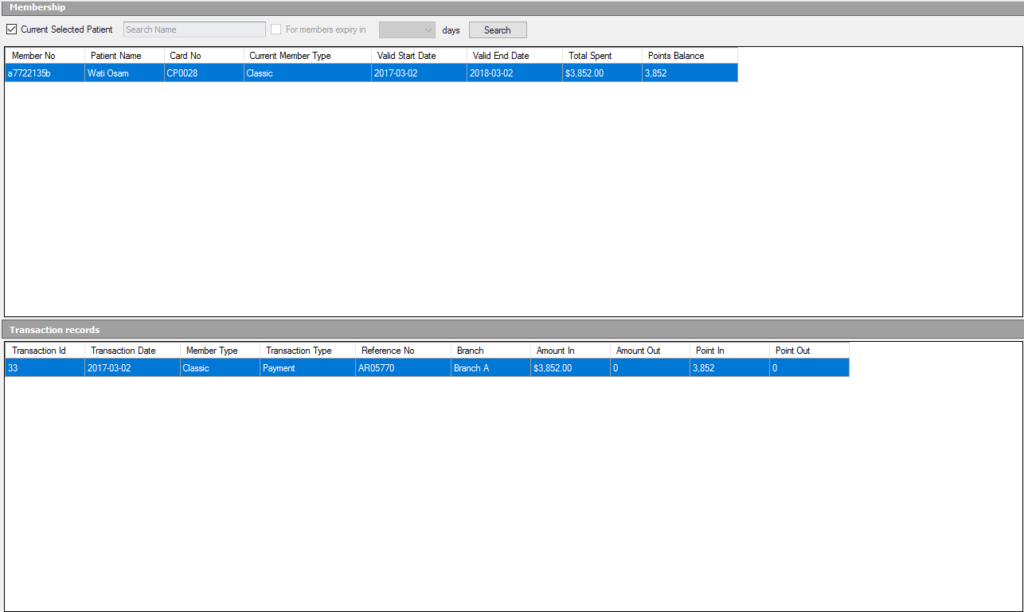The image size is (1024, 612).
Task: Click valid start date 2017-03-02 in Membership table
Action: coord(419,73)
